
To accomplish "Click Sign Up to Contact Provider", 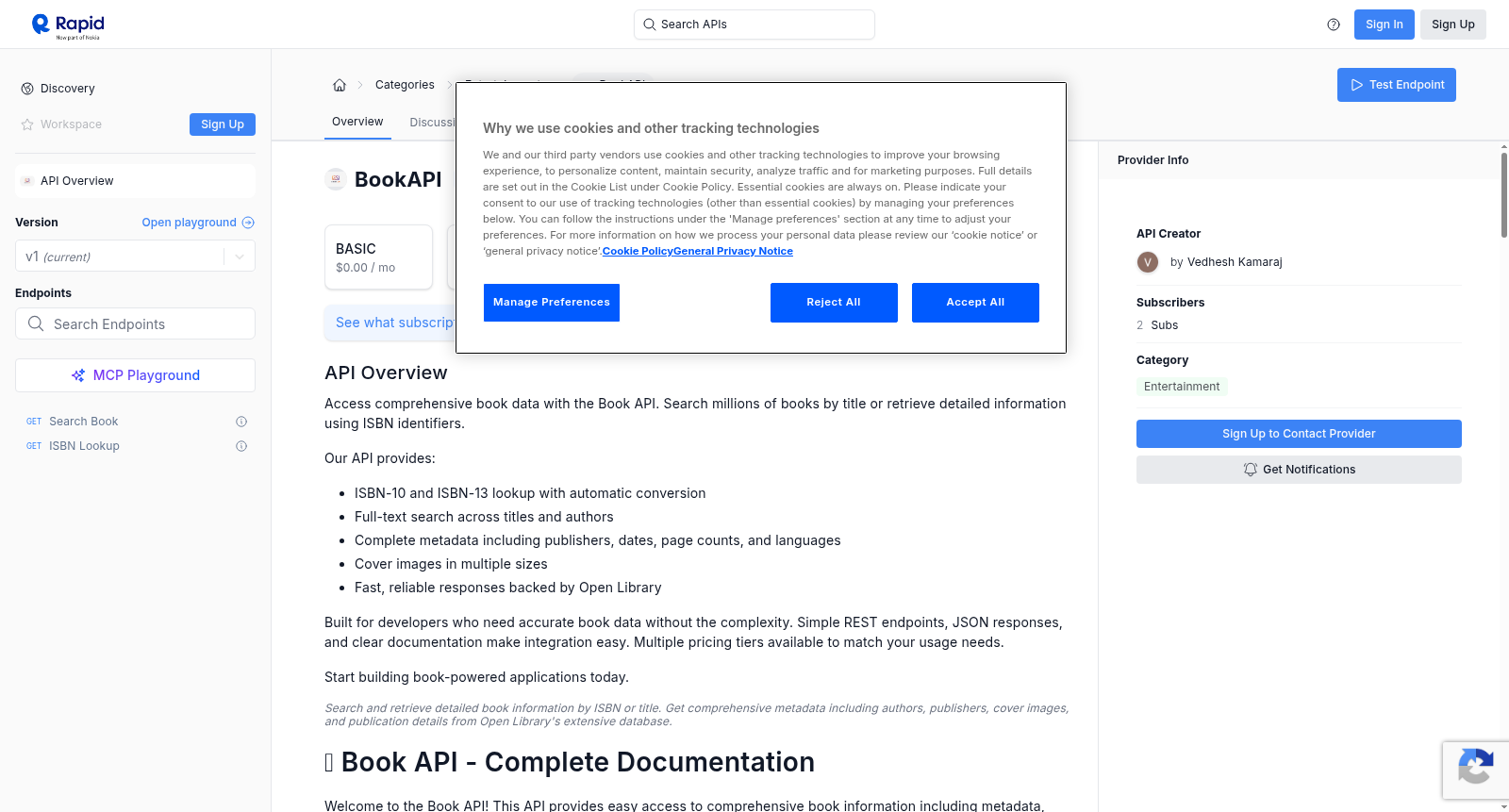I will (1299, 434).
